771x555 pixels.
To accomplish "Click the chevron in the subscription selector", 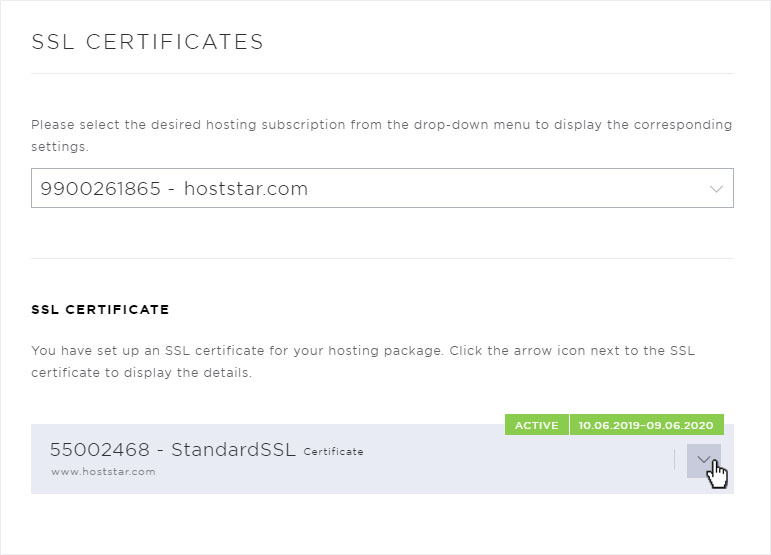I will [x=716, y=188].
